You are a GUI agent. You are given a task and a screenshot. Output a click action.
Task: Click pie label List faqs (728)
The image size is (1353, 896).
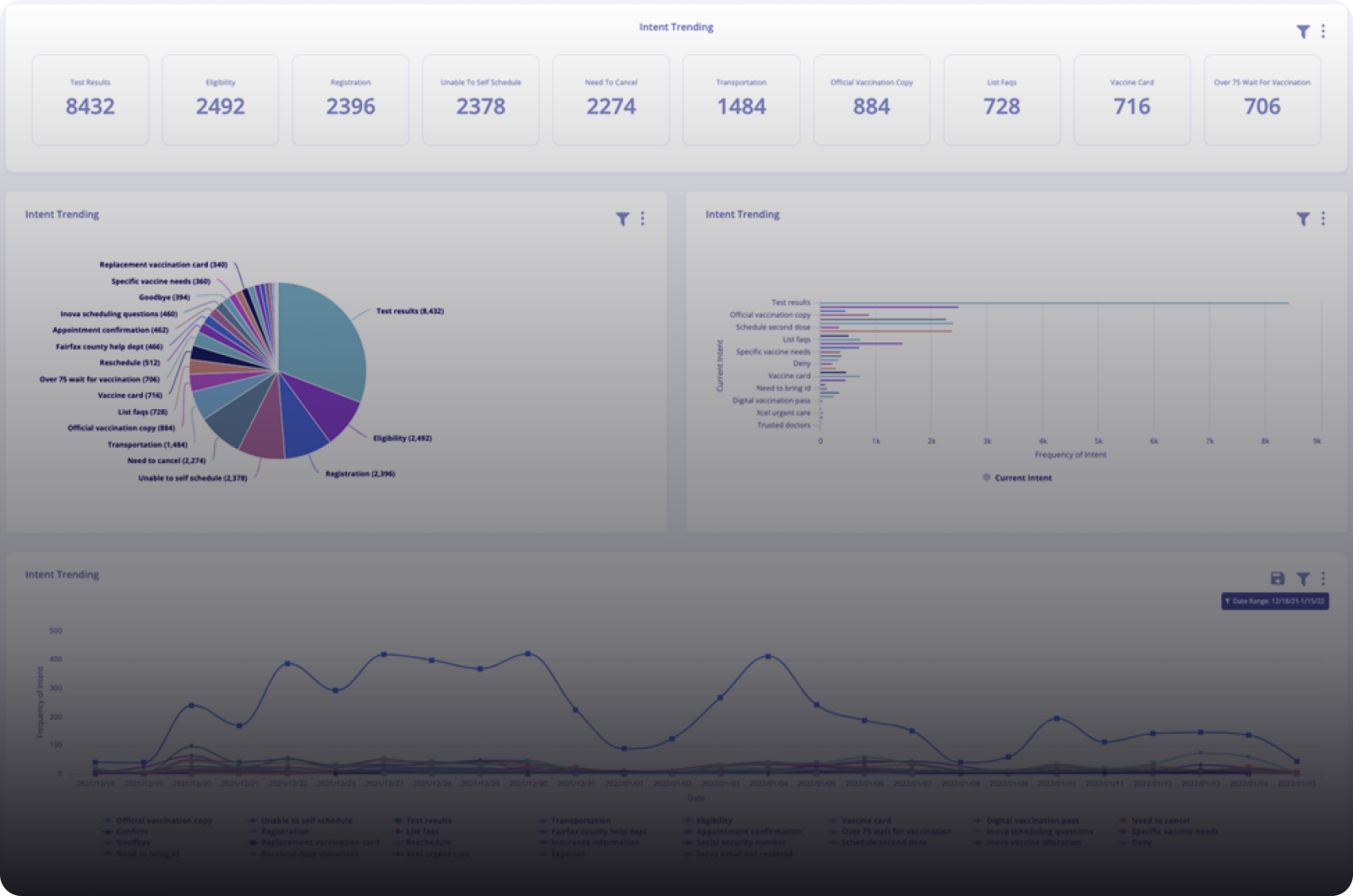pos(142,412)
